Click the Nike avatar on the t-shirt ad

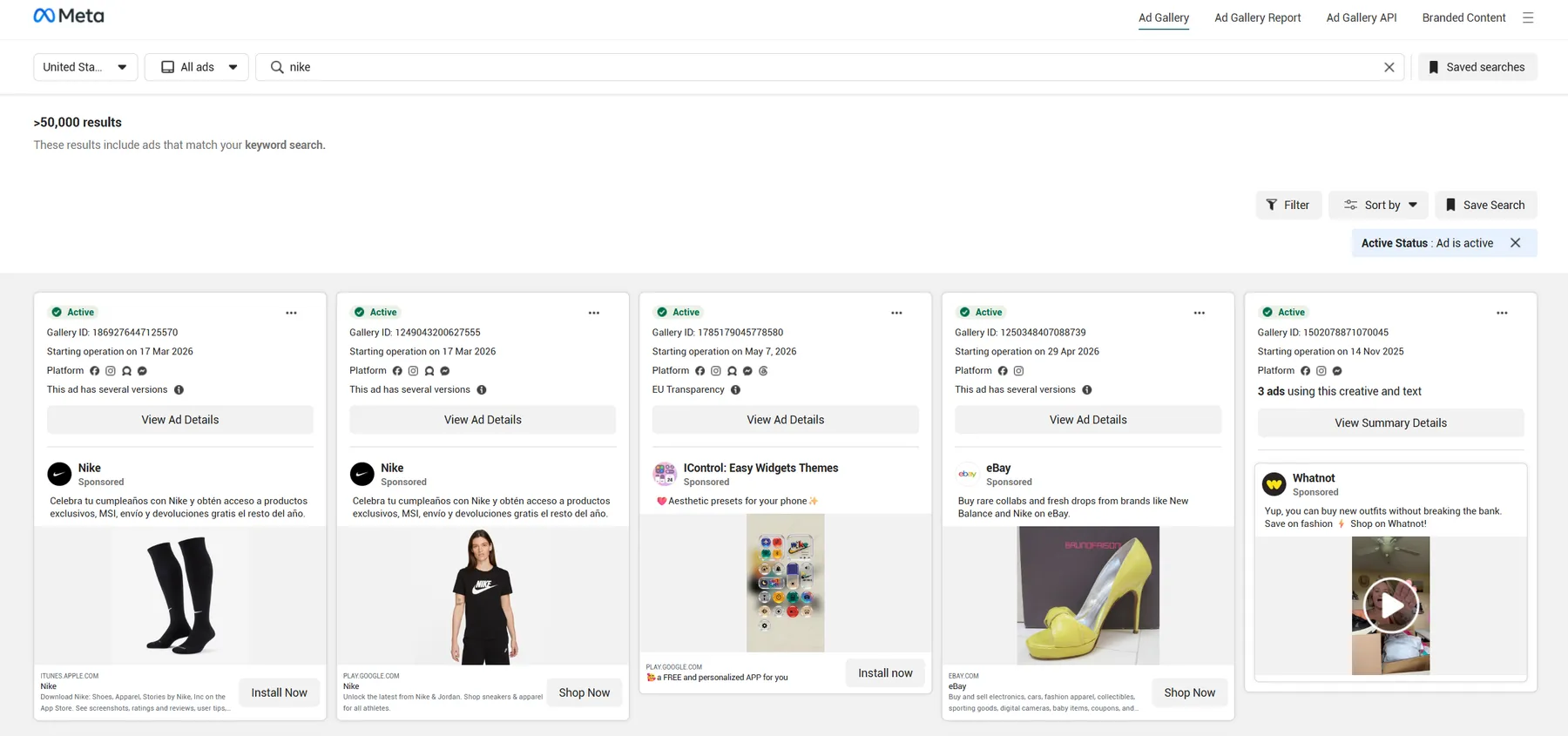pos(362,474)
